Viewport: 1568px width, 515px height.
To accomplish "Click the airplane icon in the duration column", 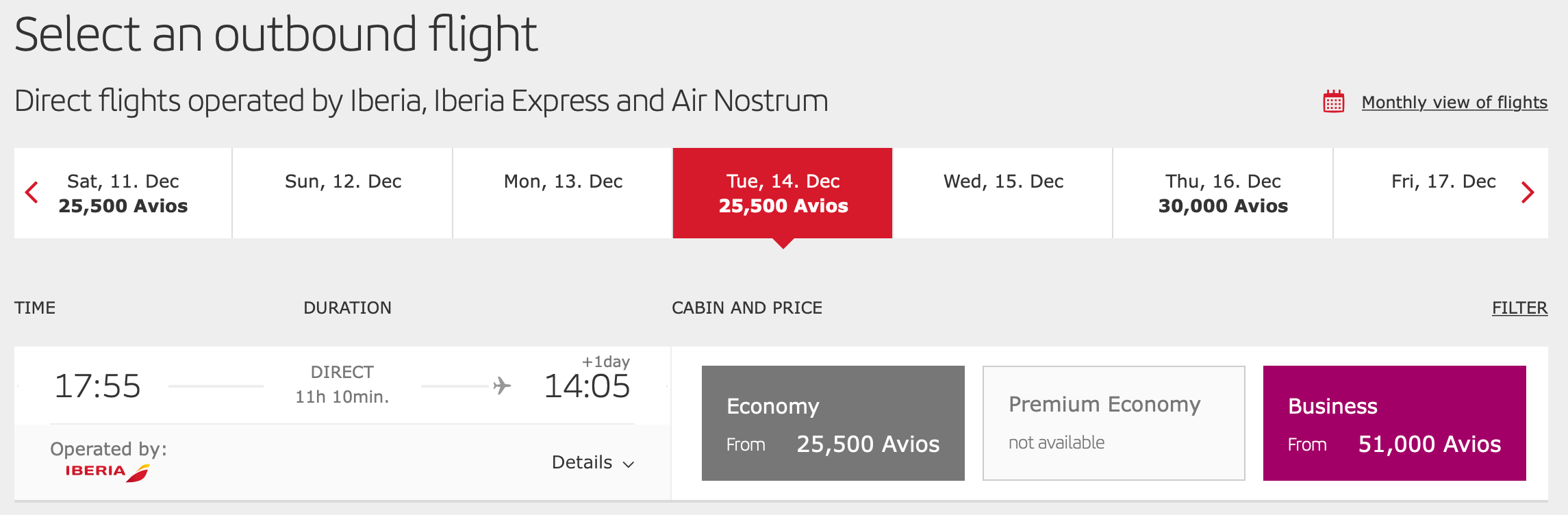I will pos(502,386).
